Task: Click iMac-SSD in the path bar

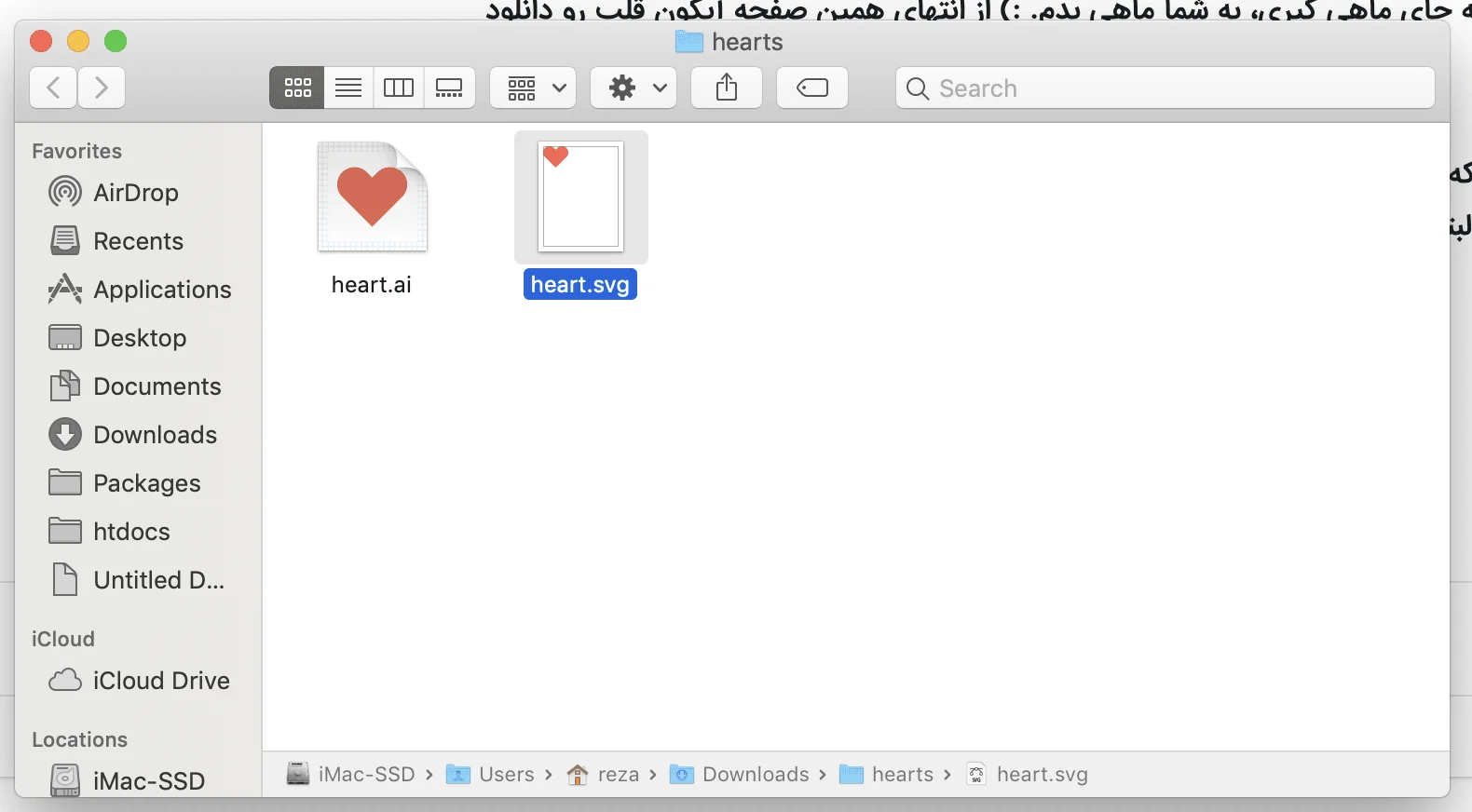Action: 350,775
